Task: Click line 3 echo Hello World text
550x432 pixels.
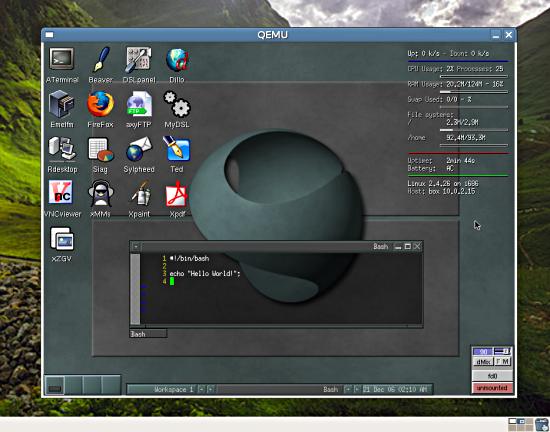Action: coord(205,274)
